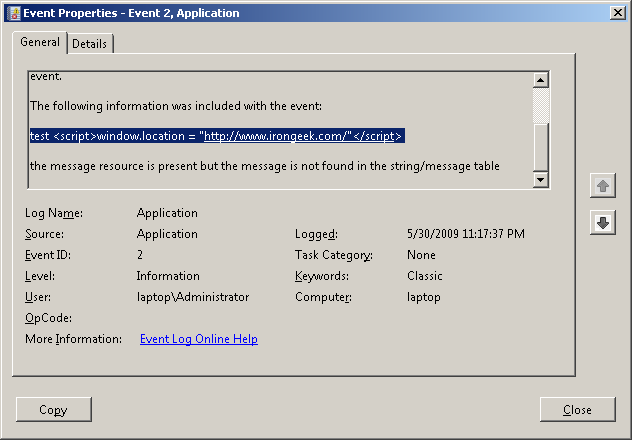Click the 'User:' label
Screen dimensions: 632x440
coord(38,297)
